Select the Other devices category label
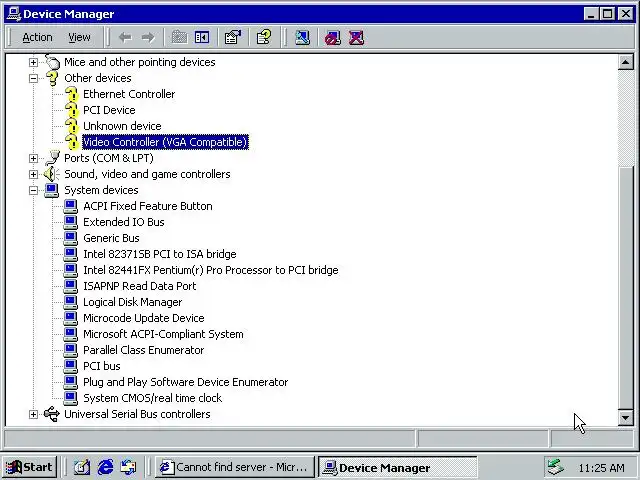 [98, 78]
